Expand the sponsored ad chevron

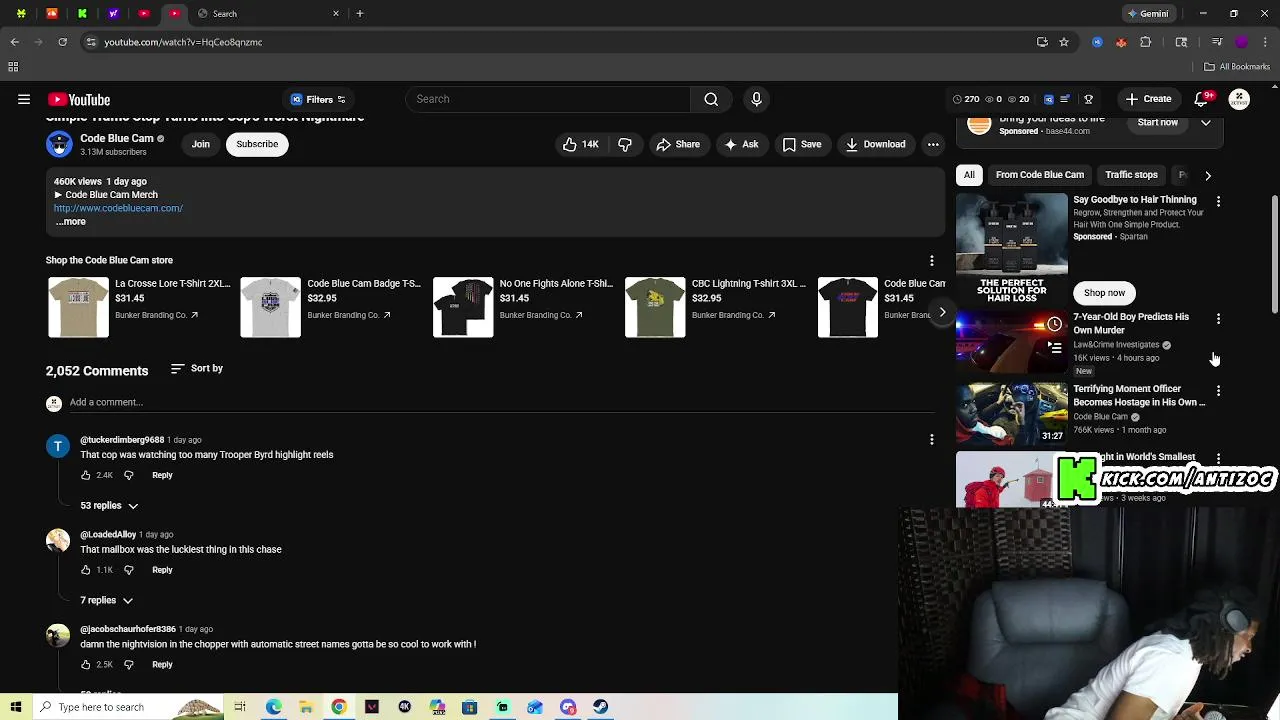1206,122
